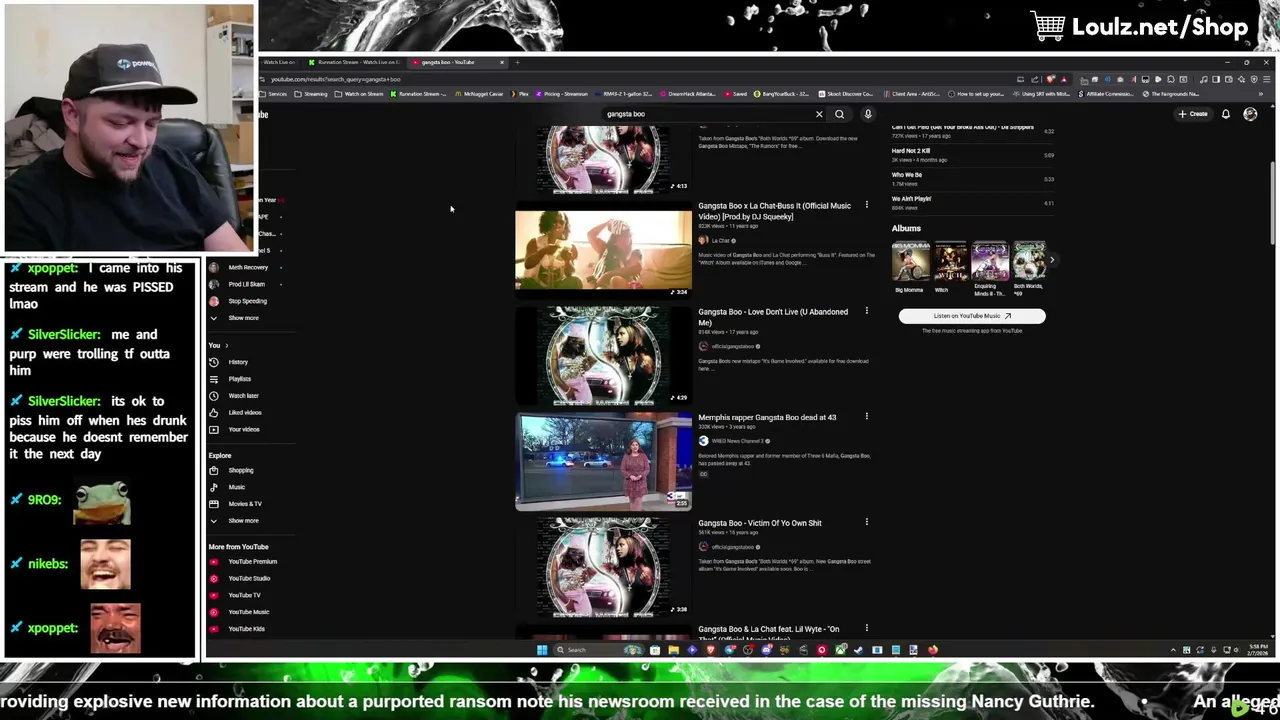The width and height of the screenshot is (1280, 720).
Task: Open the Big Momma album cover
Action: pyautogui.click(x=910, y=261)
